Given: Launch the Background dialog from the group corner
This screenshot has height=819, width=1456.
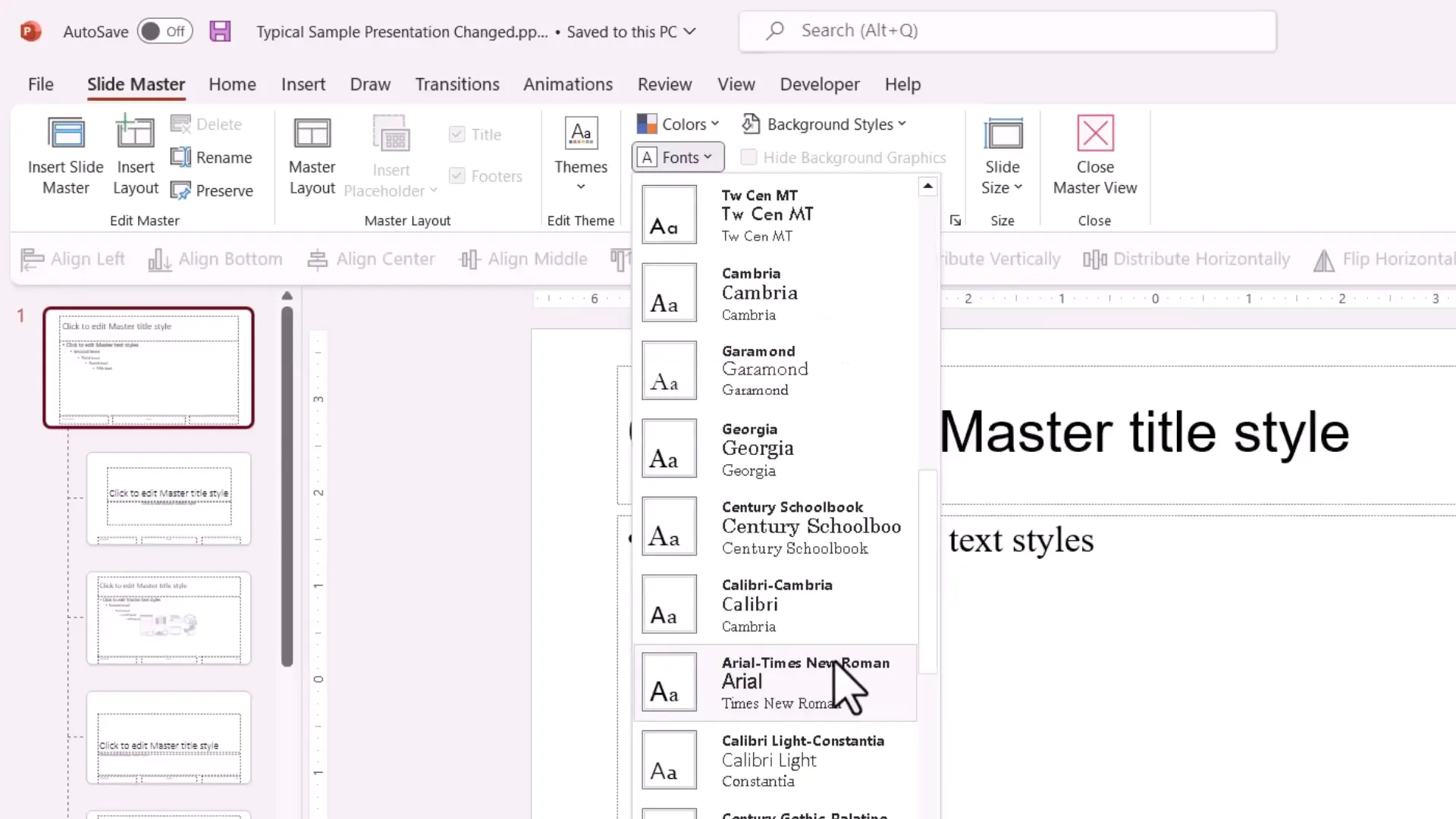Looking at the screenshot, I should coord(955,221).
